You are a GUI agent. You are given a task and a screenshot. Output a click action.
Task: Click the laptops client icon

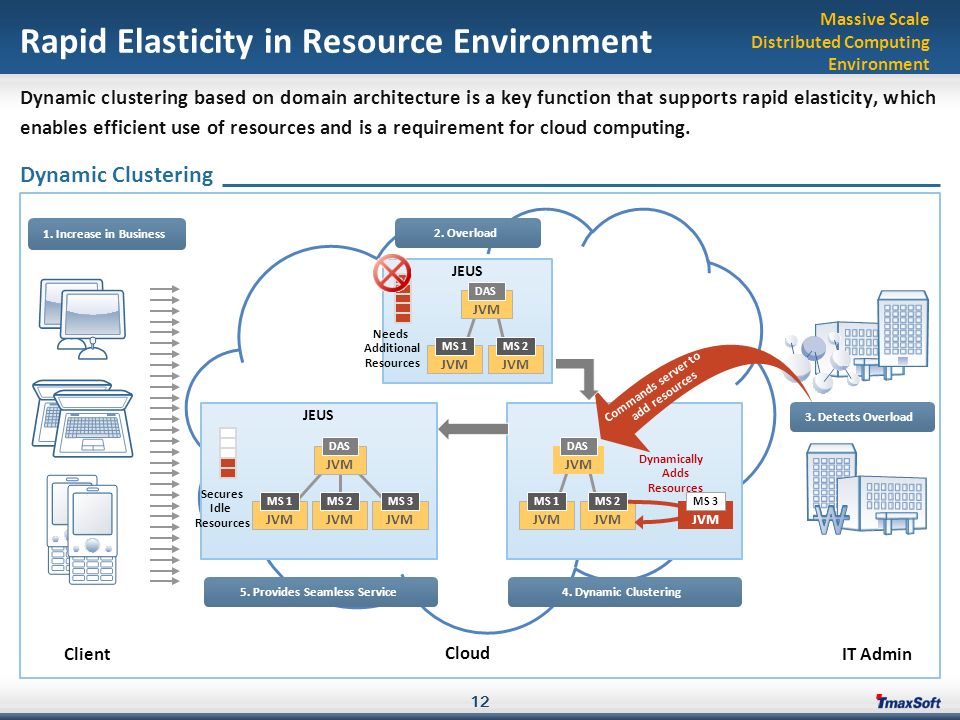(82, 418)
